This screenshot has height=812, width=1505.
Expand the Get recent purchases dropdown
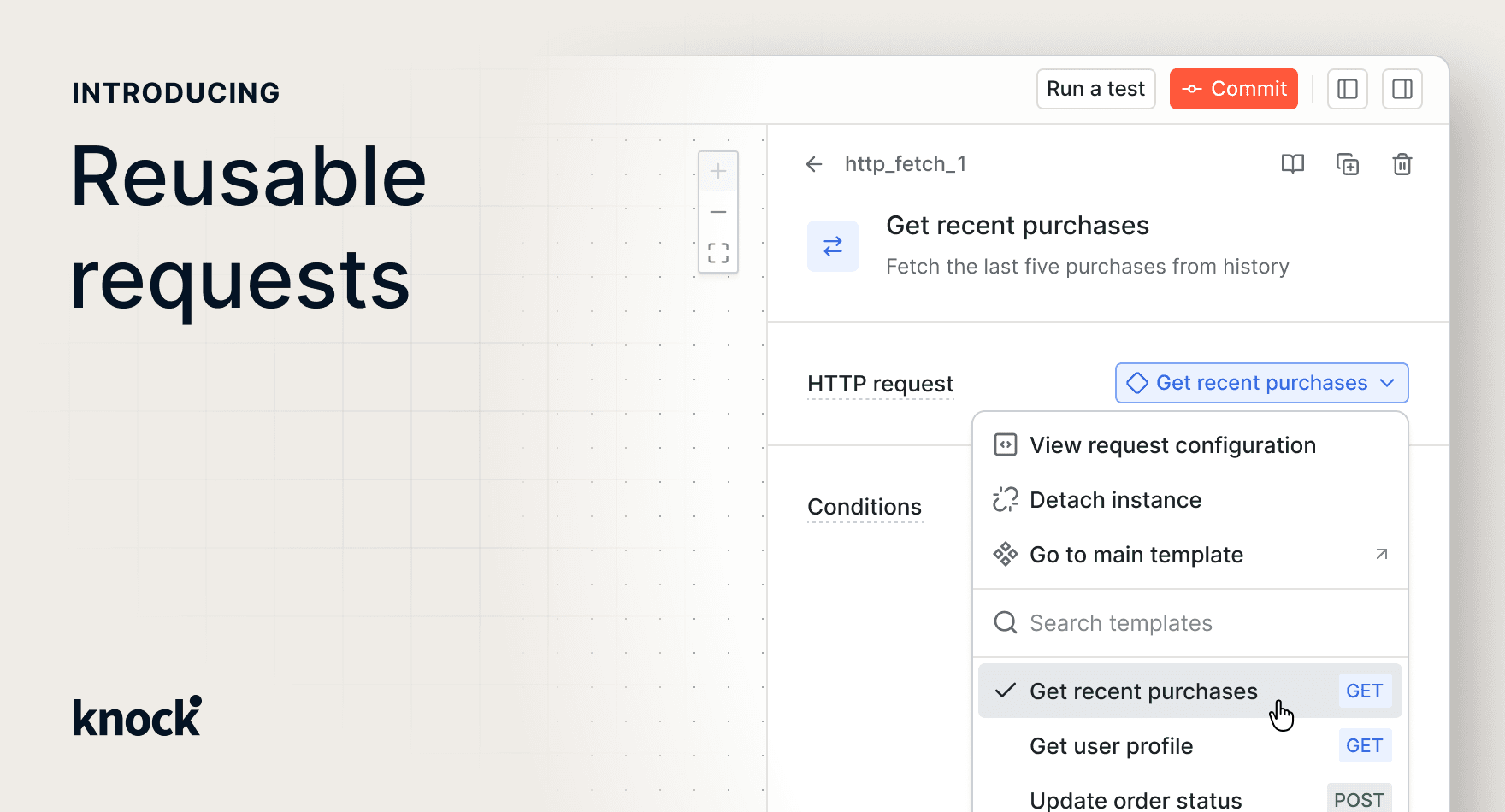pyautogui.click(x=1261, y=383)
